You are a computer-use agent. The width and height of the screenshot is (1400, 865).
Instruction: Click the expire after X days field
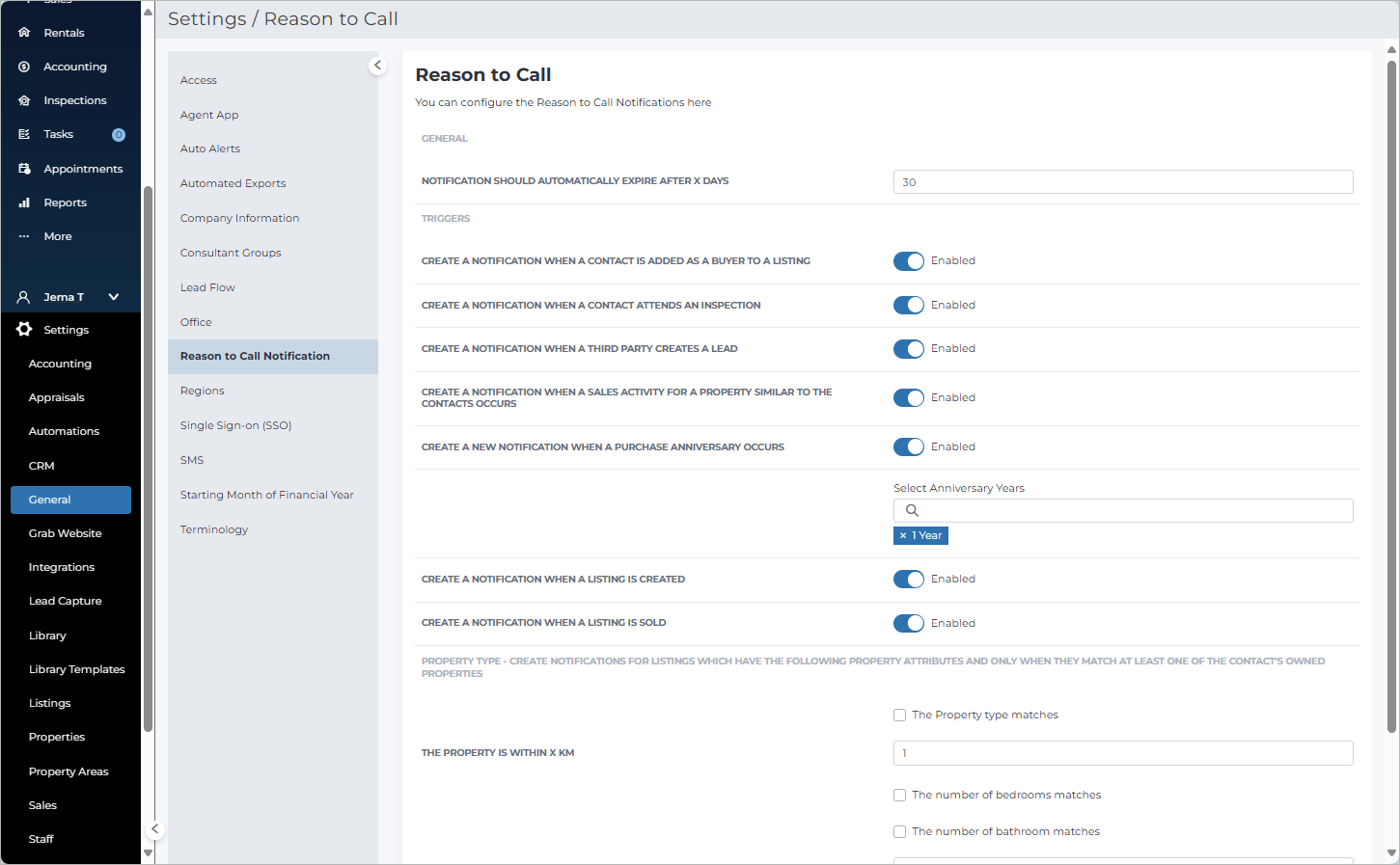[1123, 182]
